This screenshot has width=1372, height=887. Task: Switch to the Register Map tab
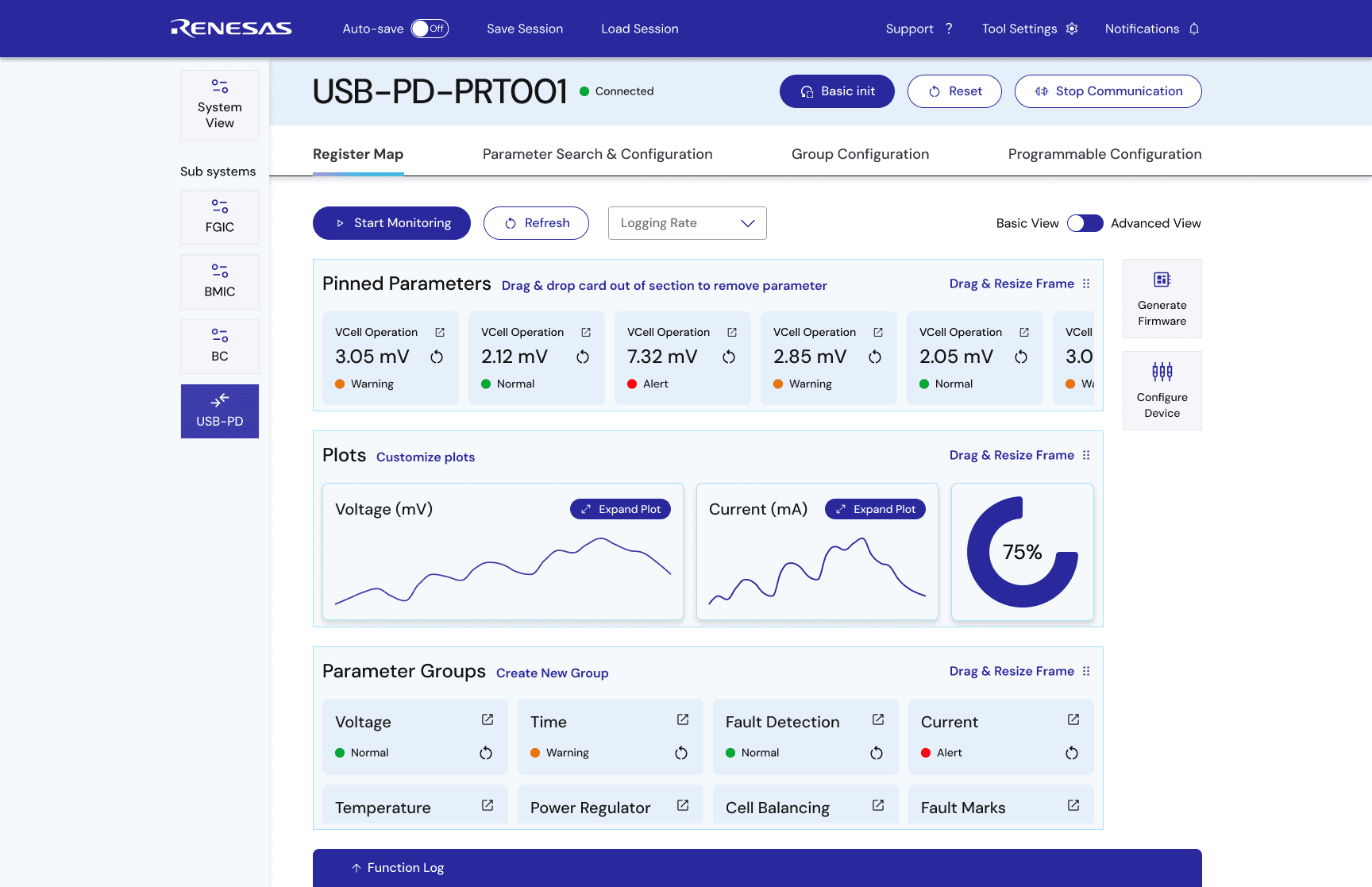pyautogui.click(x=358, y=154)
